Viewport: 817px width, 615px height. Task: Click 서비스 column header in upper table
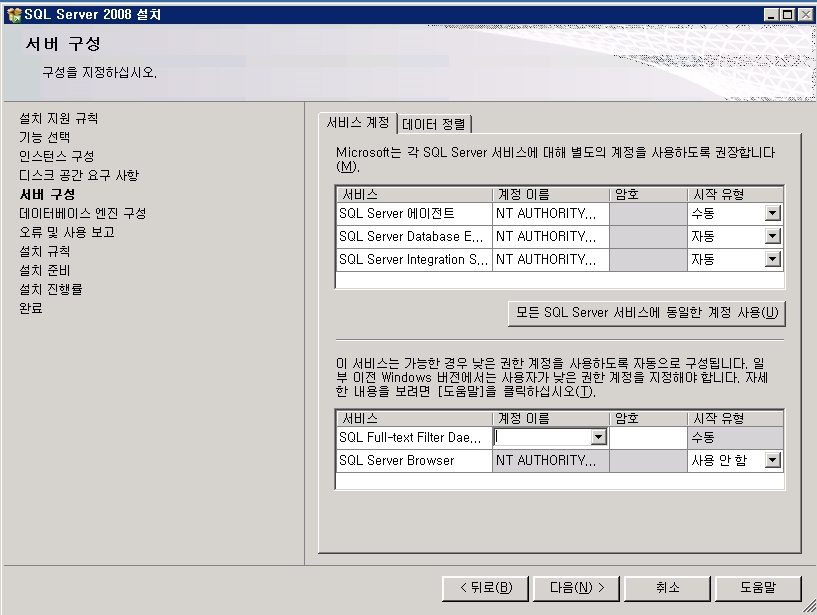(x=414, y=194)
